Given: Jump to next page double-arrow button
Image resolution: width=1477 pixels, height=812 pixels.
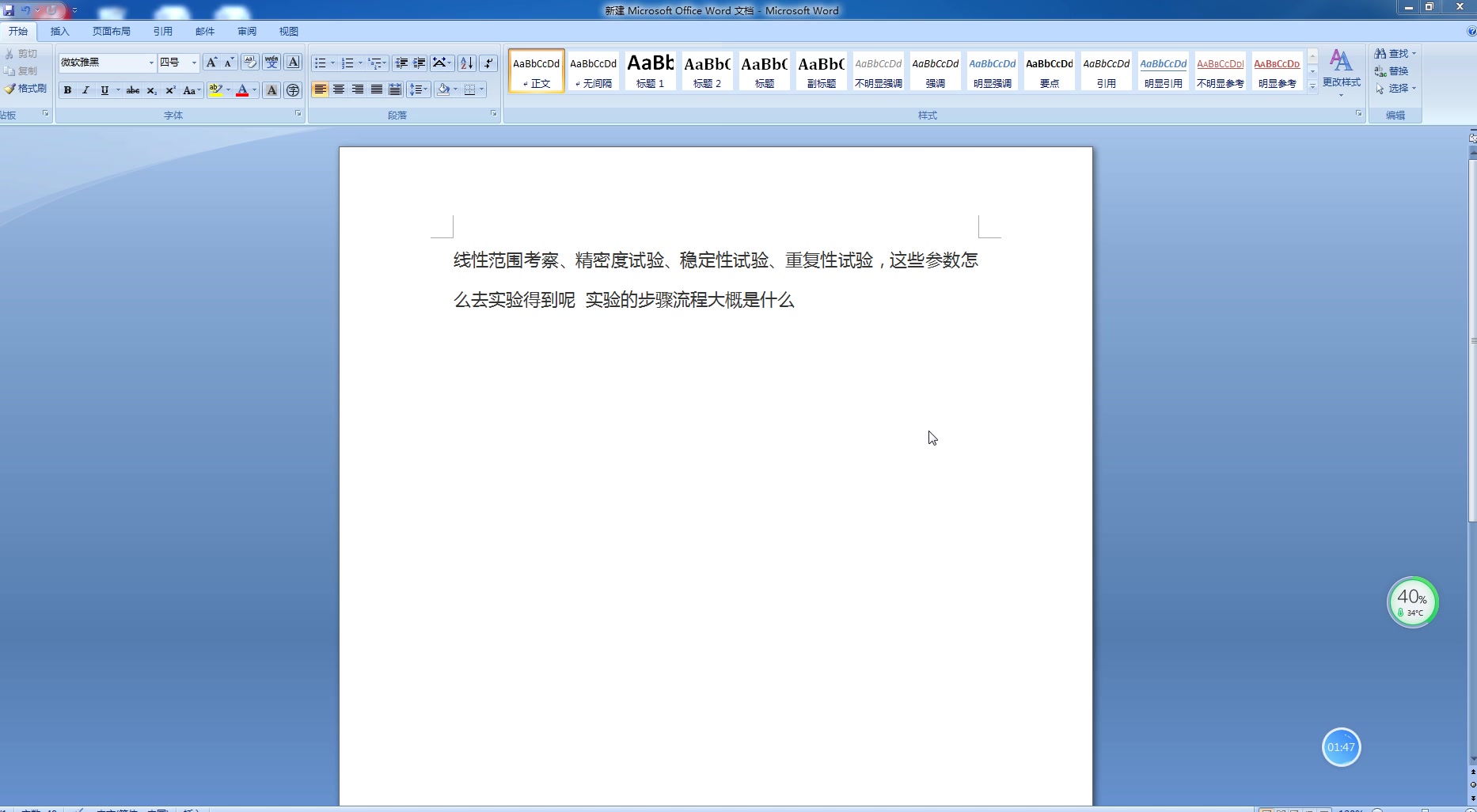Looking at the screenshot, I should click(x=1472, y=797).
